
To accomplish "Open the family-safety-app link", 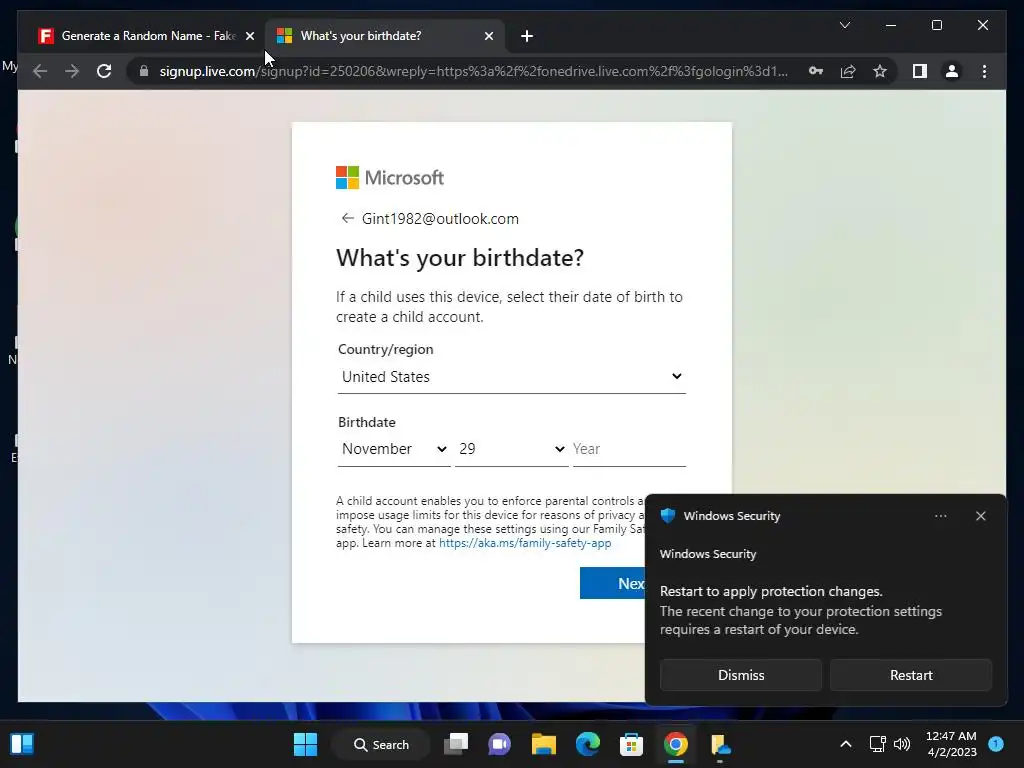I will [x=525, y=543].
